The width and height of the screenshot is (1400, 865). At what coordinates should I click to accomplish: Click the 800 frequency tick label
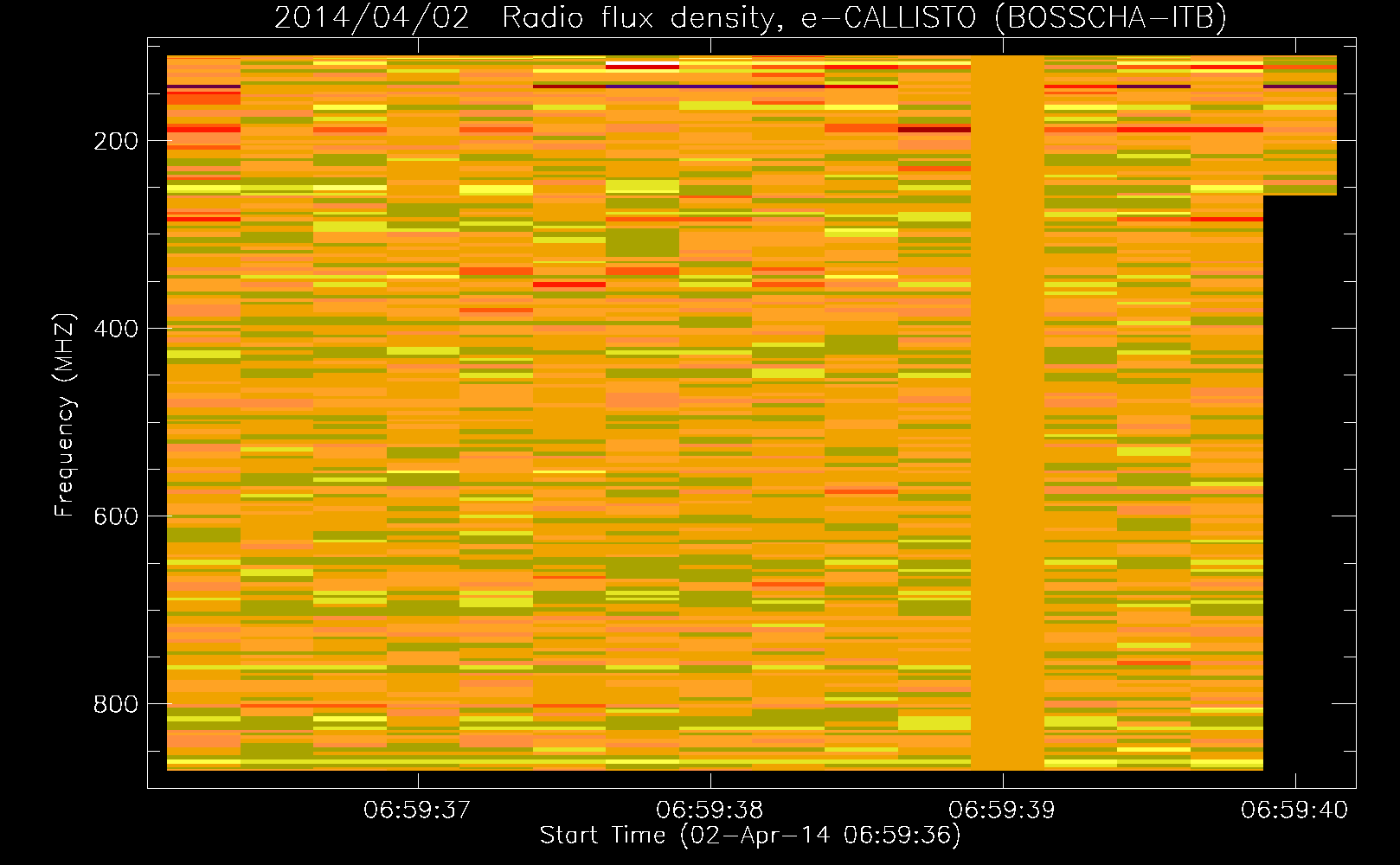116,704
